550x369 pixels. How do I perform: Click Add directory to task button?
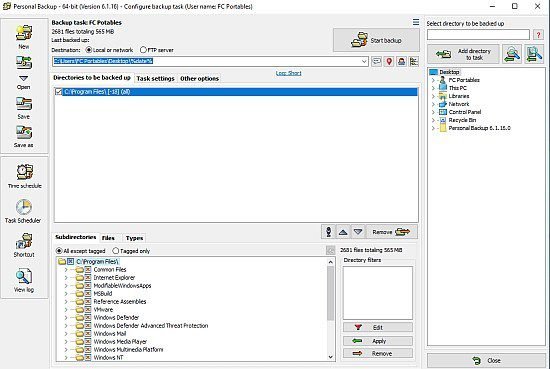click(x=463, y=54)
